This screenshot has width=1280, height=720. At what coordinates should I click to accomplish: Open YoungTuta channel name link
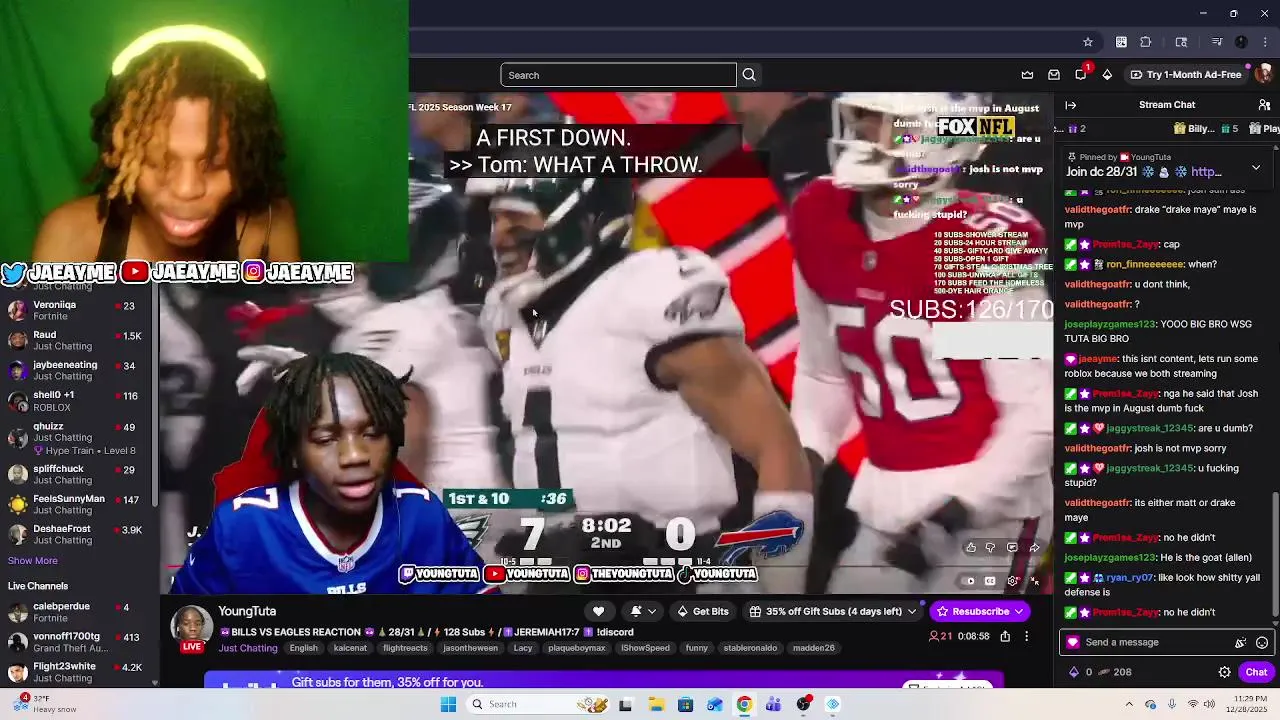247,611
